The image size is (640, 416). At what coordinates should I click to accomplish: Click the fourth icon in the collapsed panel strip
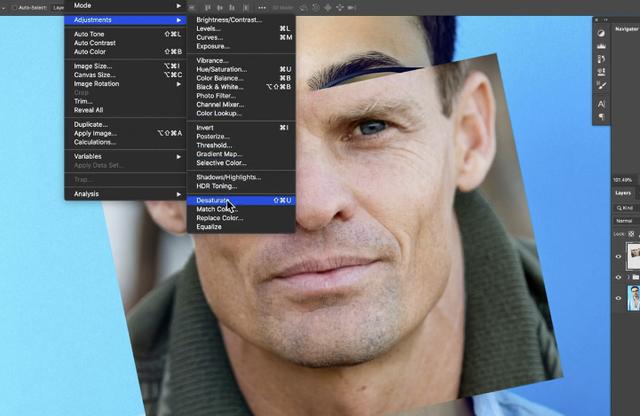[x=601, y=72]
